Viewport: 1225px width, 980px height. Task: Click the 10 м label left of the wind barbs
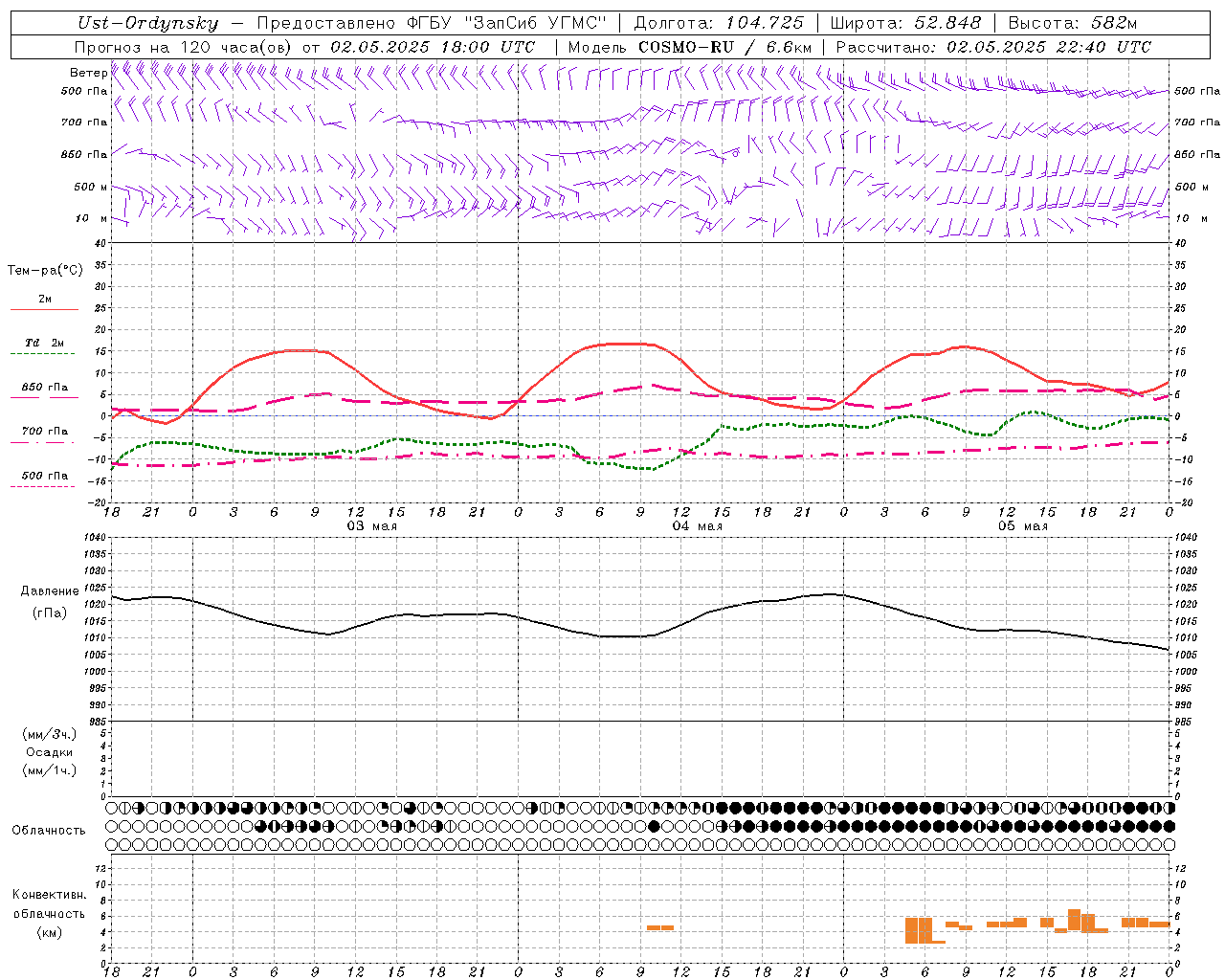(92, 218)
